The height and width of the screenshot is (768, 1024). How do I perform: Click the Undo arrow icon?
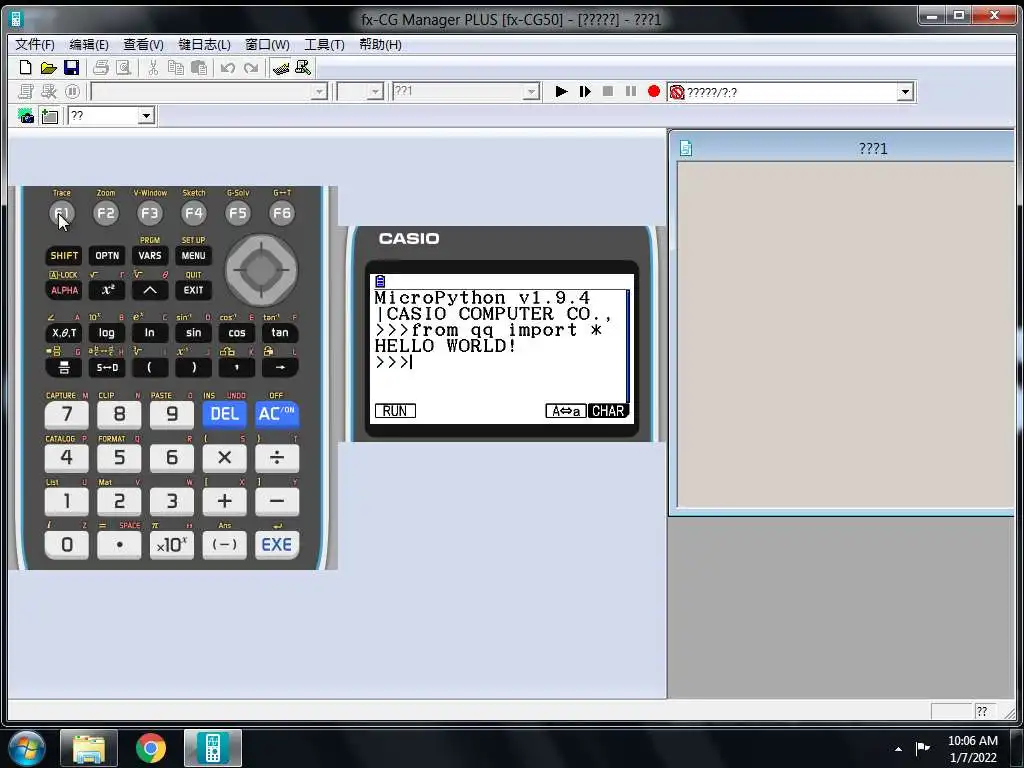pyautogui.click(x=227, y=68)
